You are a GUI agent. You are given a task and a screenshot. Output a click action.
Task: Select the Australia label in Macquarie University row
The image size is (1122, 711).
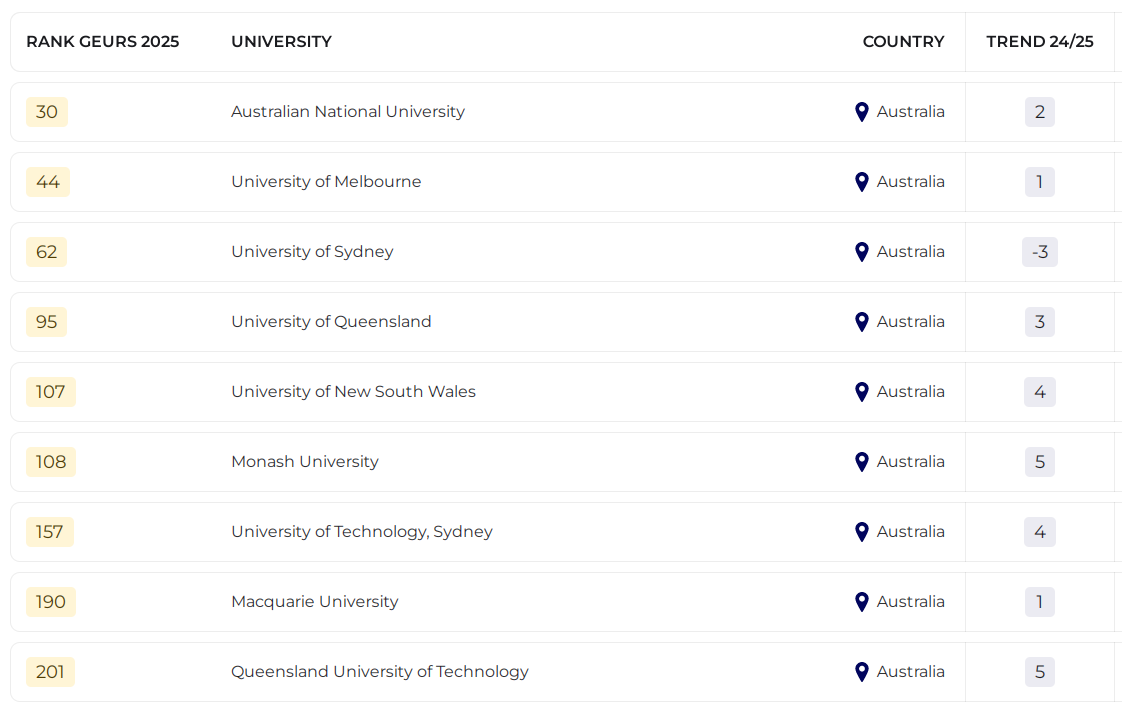click(x=910, y=602)
